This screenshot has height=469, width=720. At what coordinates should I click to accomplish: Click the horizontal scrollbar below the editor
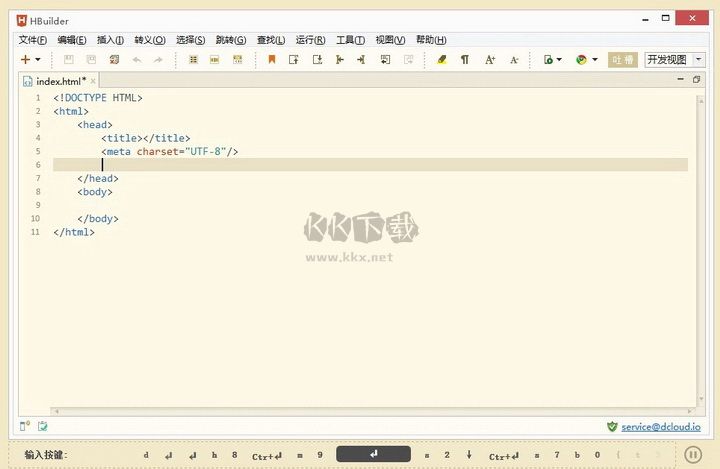(x=370, y=410)
